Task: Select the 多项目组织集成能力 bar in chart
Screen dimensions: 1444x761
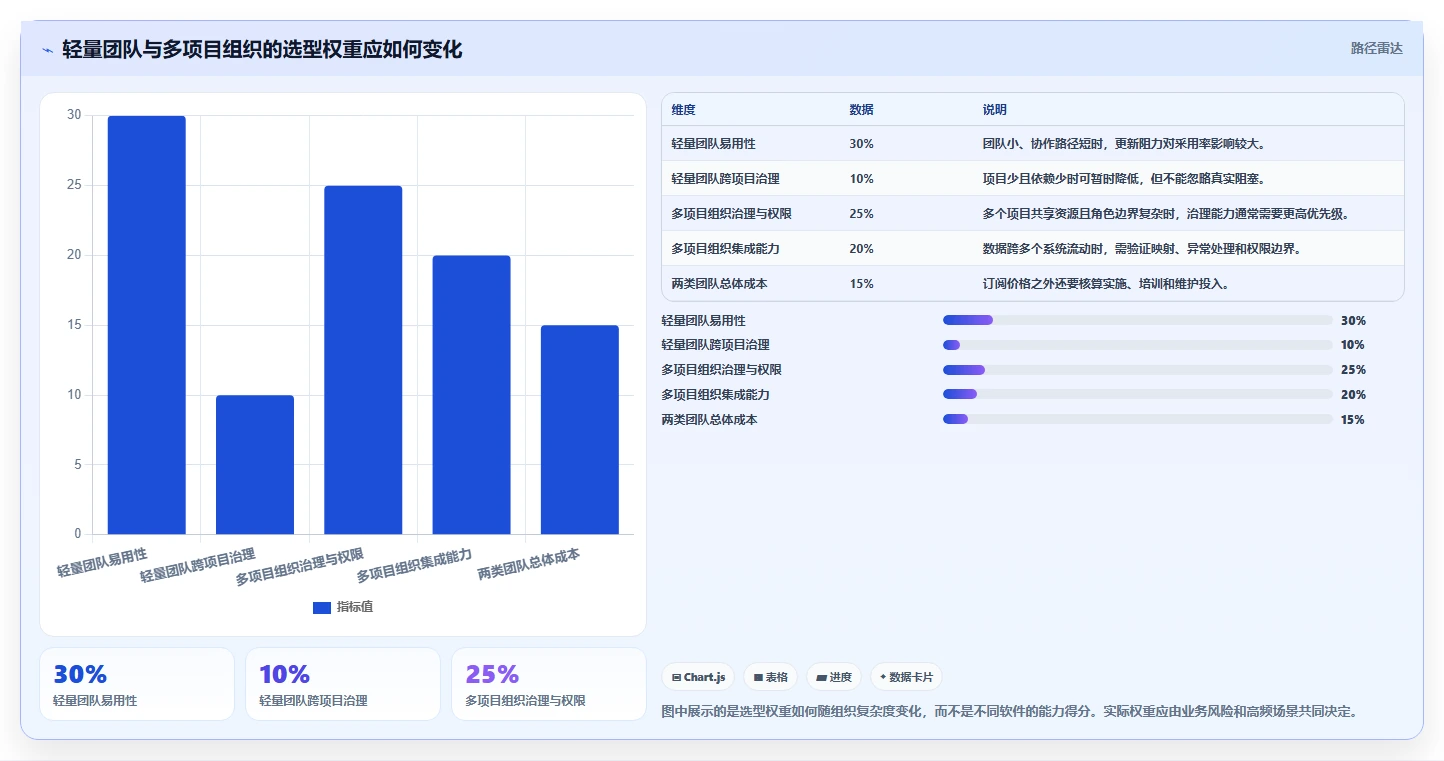Action: tap(471, 395)
